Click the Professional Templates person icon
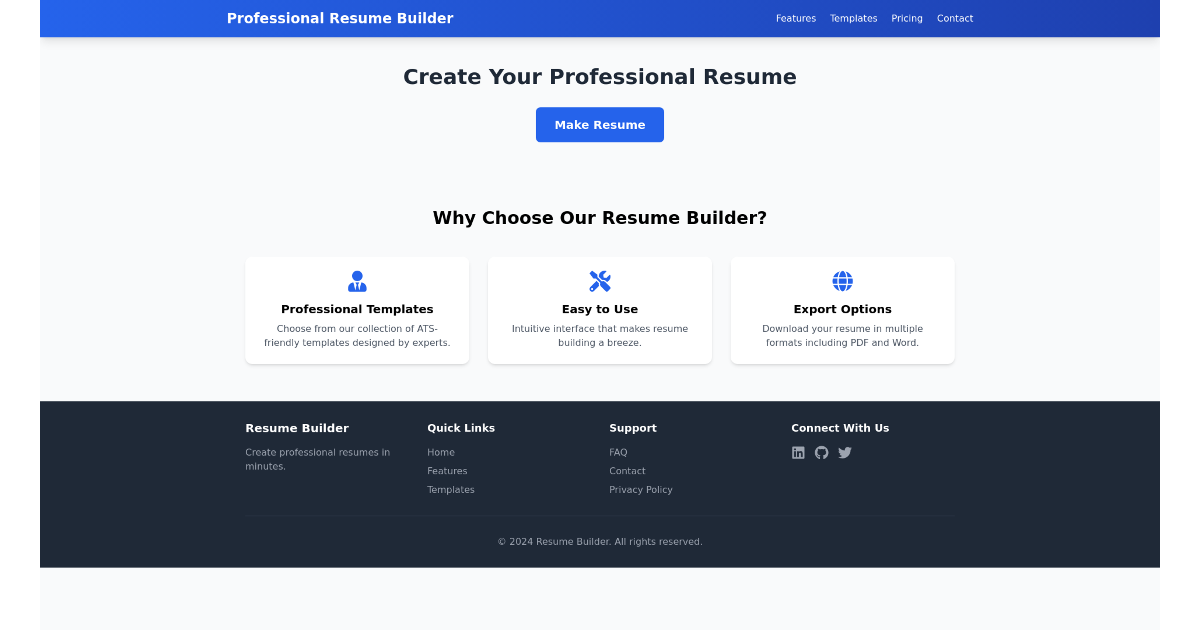Image resolution: width=1200 pixels, height=630 pixels. pos(357,281)
